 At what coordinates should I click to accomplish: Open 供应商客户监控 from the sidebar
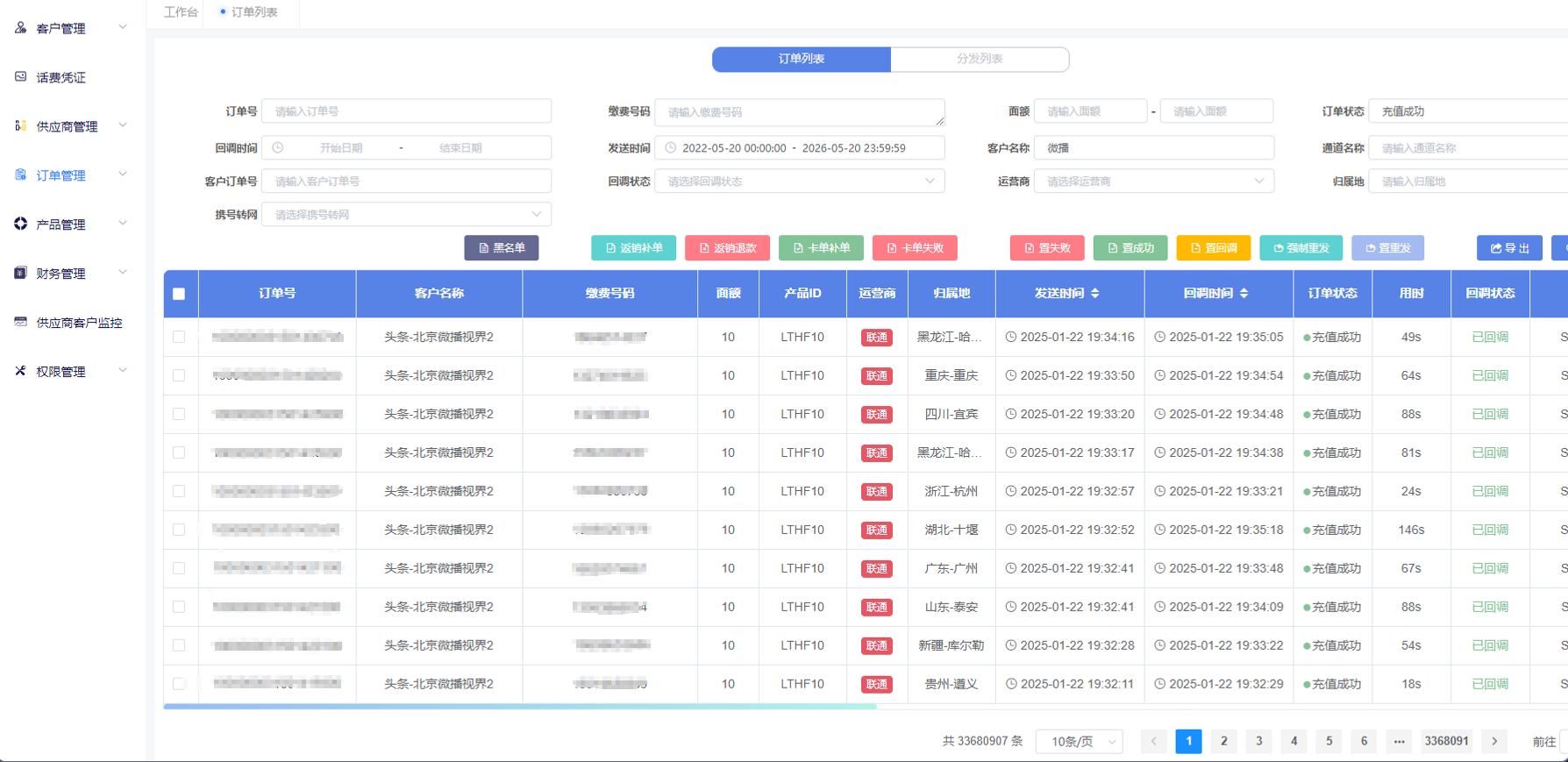pyautogui.click(x=79, y=323)
